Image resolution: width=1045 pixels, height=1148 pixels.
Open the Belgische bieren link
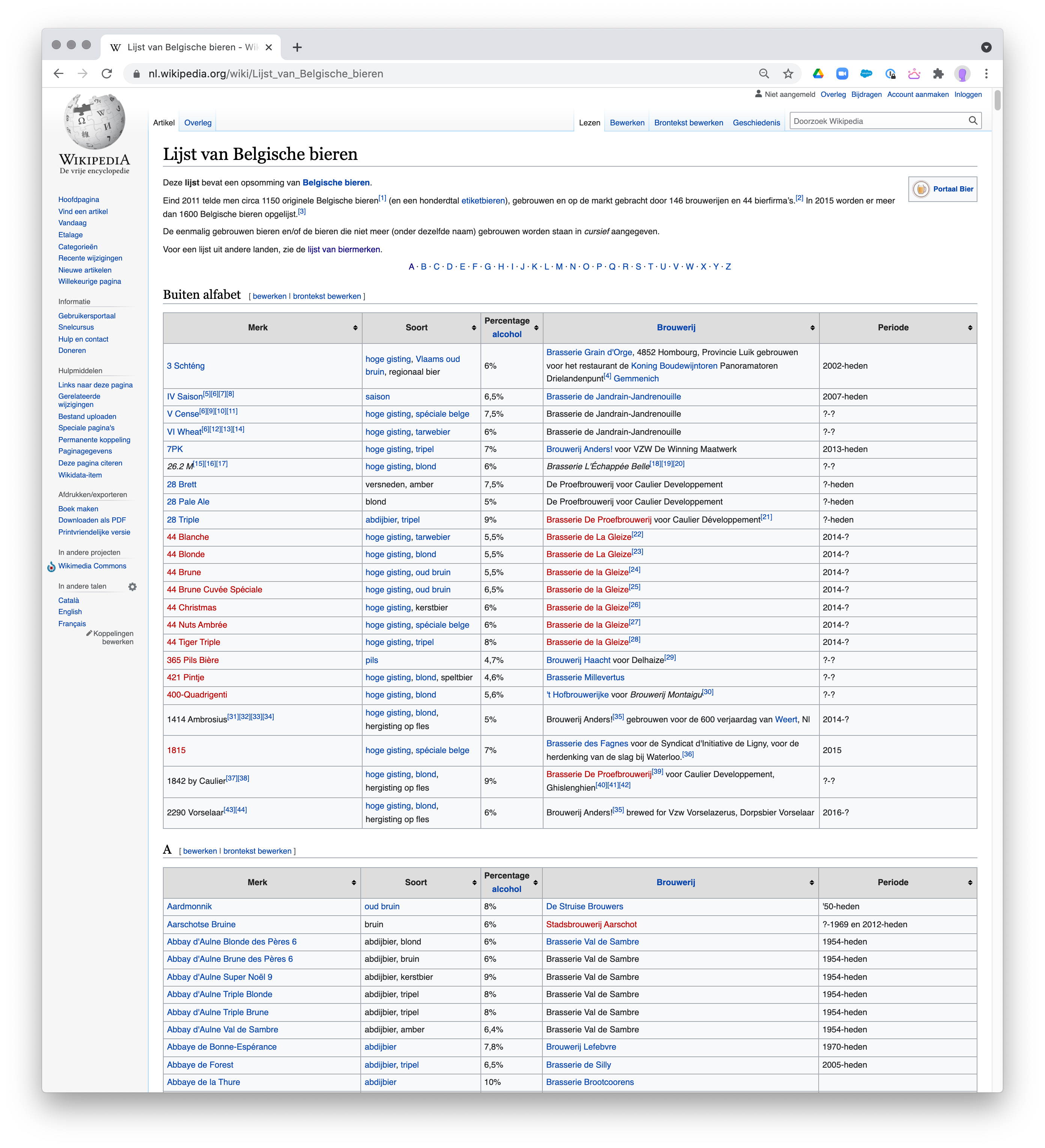click(x=336, y=183)
